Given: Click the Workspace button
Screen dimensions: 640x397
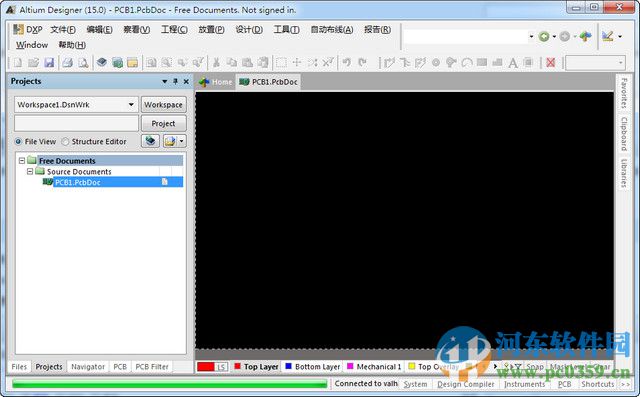Looking at the screenshot, I should pyautogui.click(x=164, y=104).
